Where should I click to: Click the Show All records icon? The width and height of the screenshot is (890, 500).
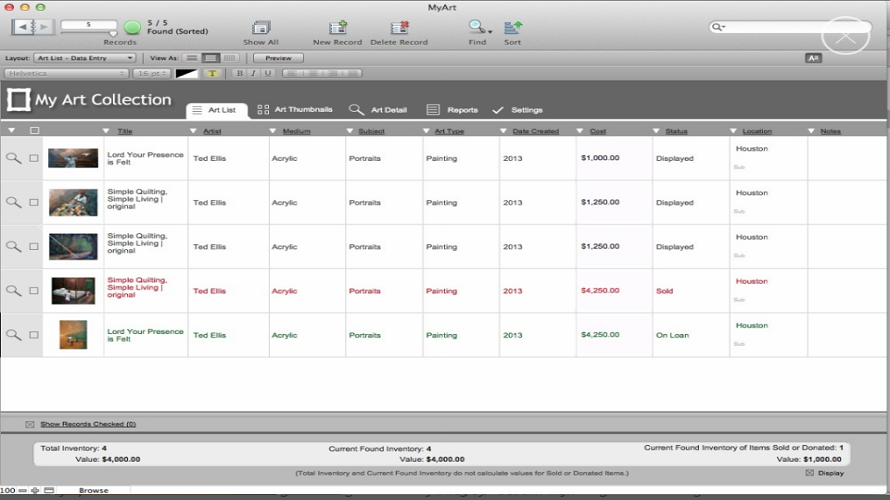click(x=261, y=27)
